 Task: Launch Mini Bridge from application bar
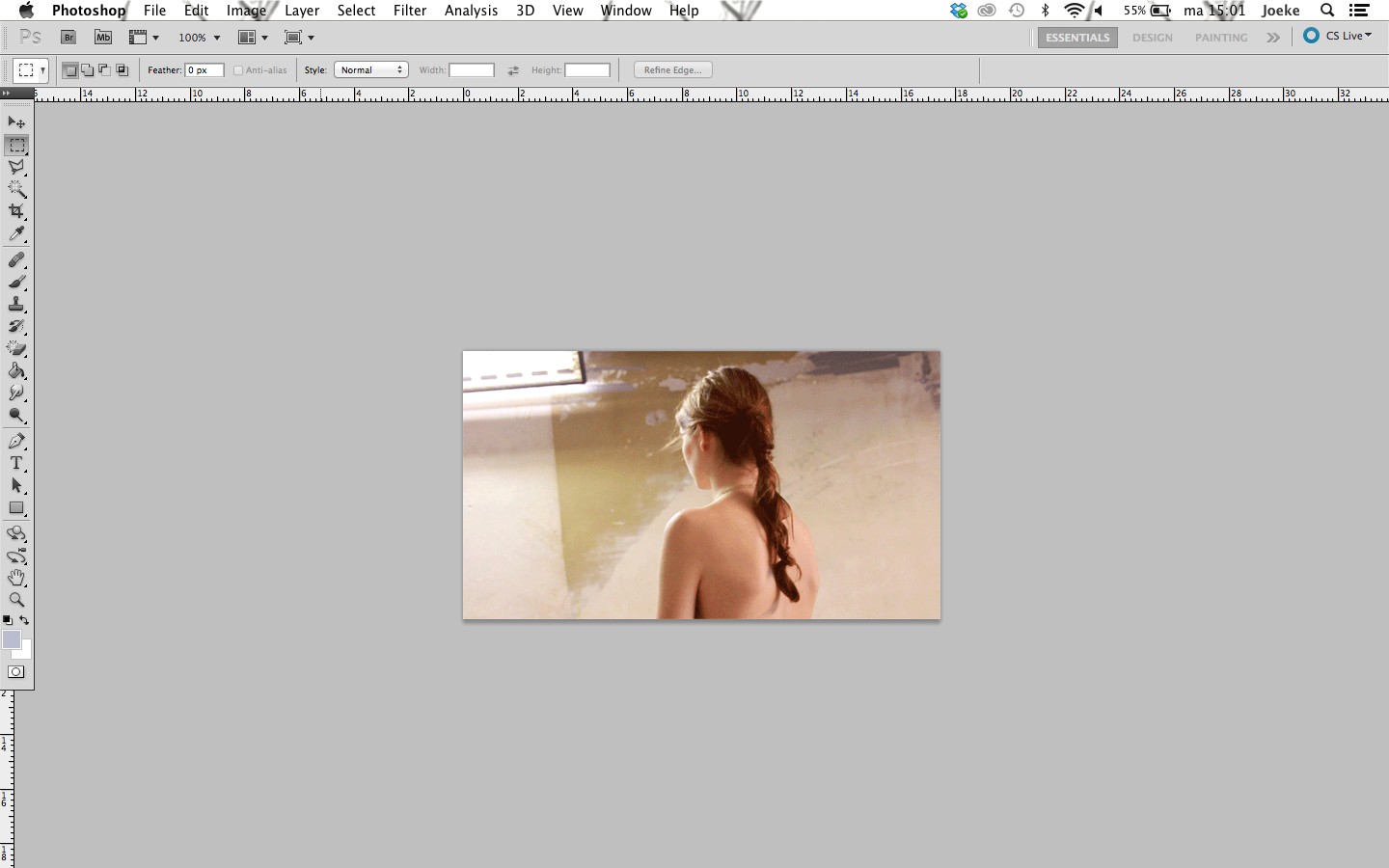click(x=103, y=38)
